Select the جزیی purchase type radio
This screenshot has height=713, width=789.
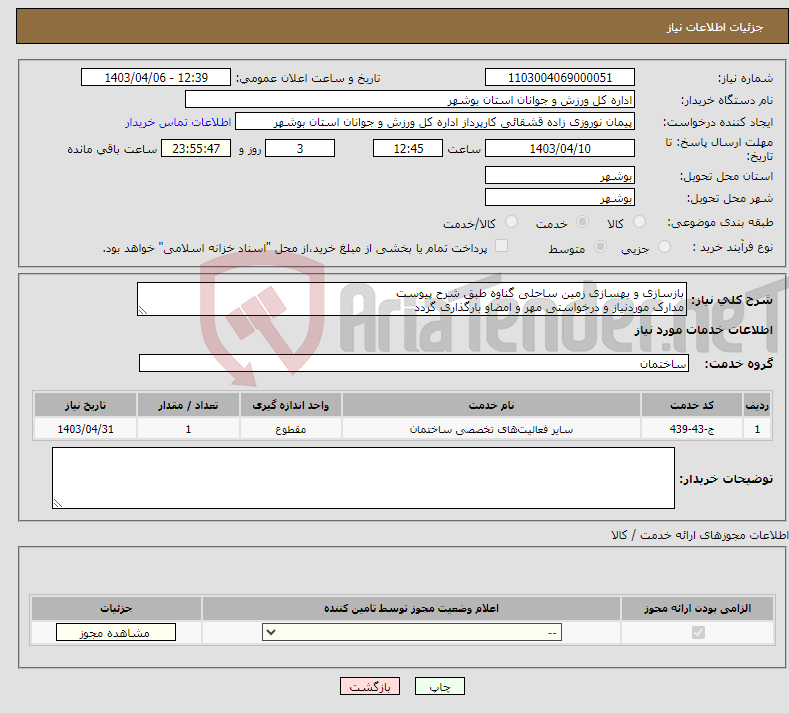click(x=664, y=247)
